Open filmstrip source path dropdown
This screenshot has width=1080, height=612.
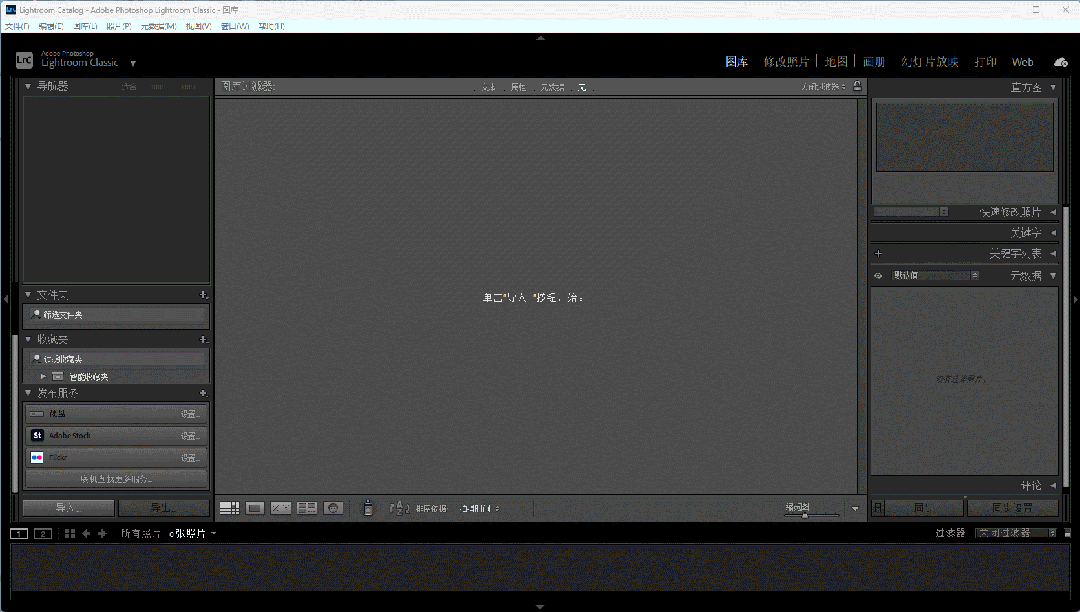click(x=214, y=534)
